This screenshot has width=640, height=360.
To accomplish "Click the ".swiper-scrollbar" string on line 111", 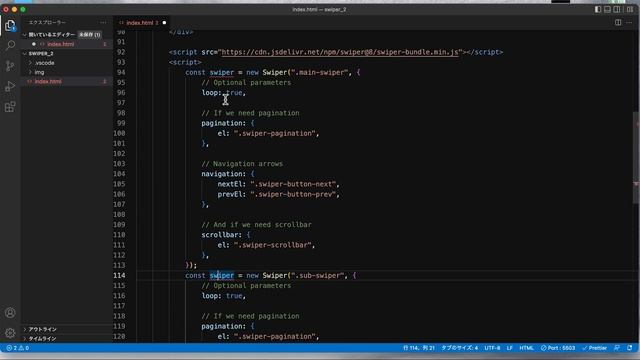I will click(273, 245).
